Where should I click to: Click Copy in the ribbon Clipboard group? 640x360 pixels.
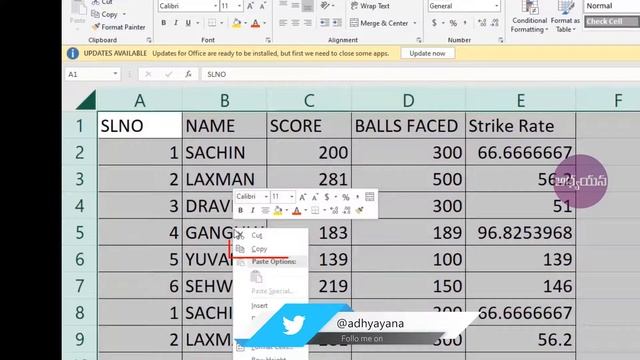105,14
